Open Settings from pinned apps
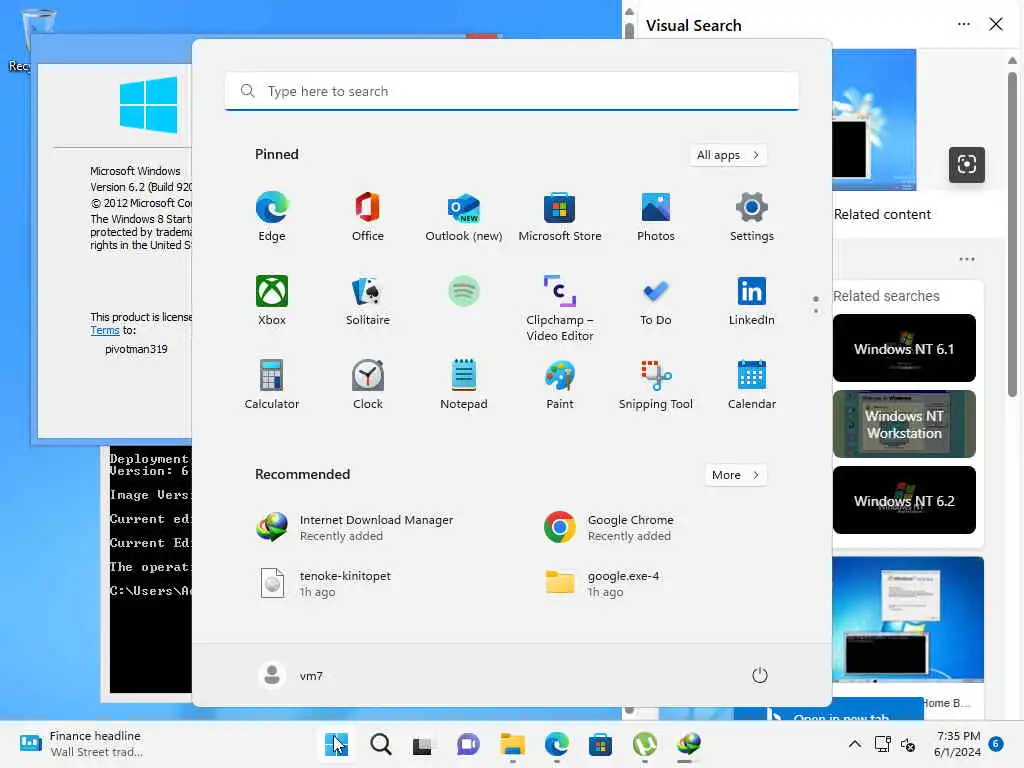The width and height of the screenshot is (1024, 768). click(752, 217)
